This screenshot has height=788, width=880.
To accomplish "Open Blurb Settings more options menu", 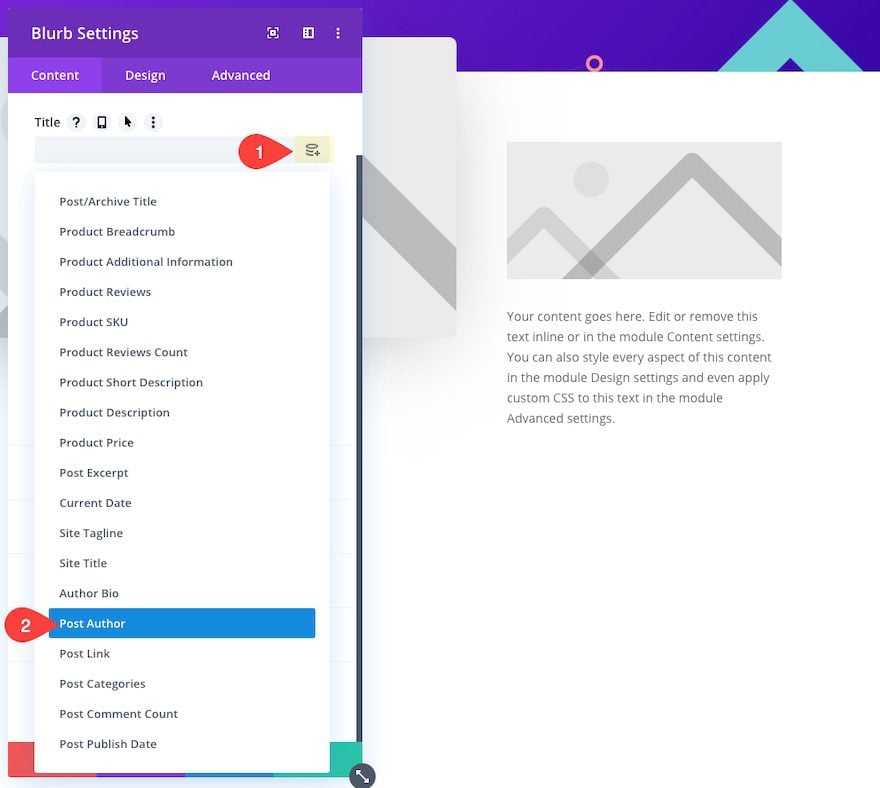I will (338, 33).
